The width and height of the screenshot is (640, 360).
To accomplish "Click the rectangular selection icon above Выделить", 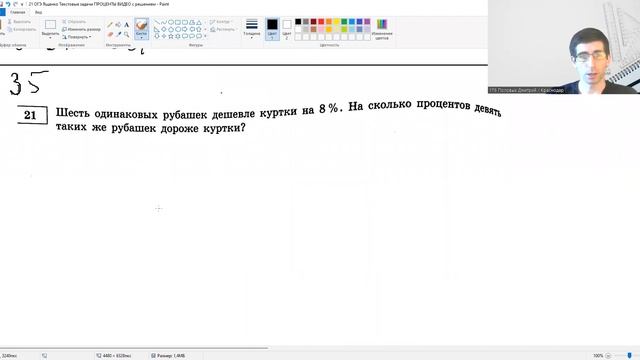I will point(50,24).
